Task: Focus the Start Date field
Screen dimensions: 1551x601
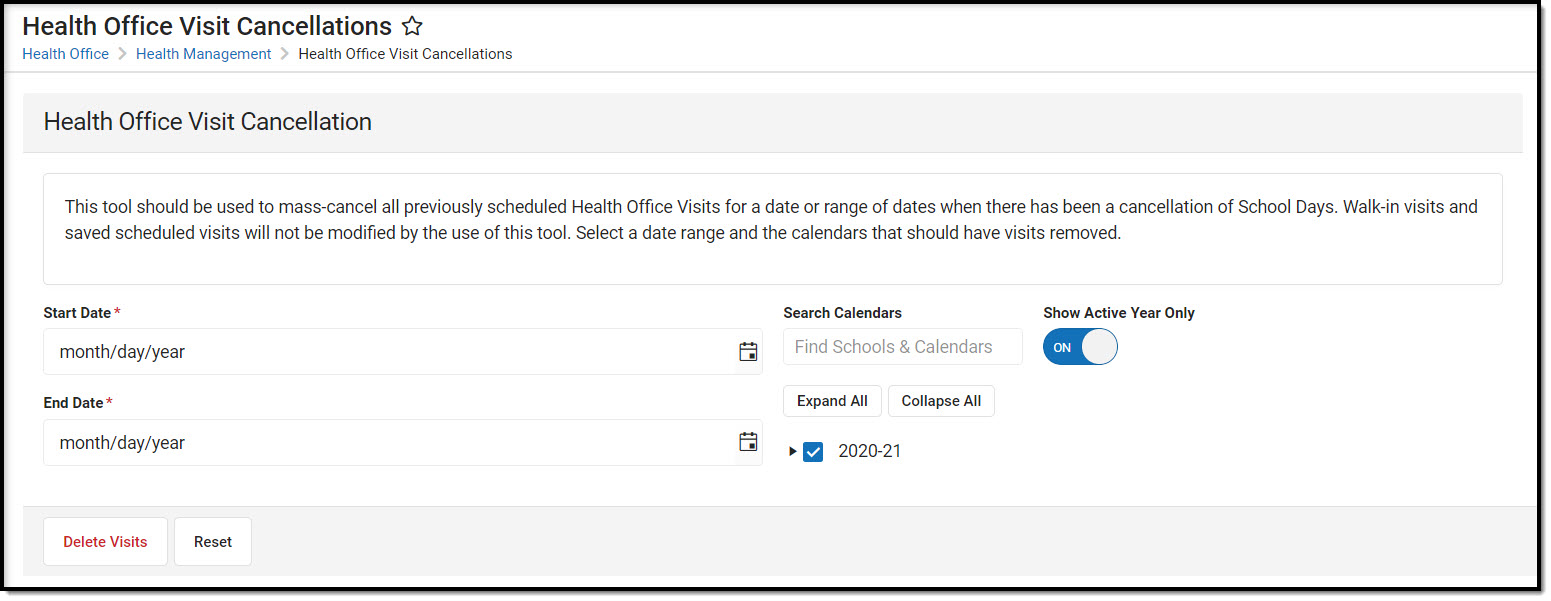Action: (390, 352)
